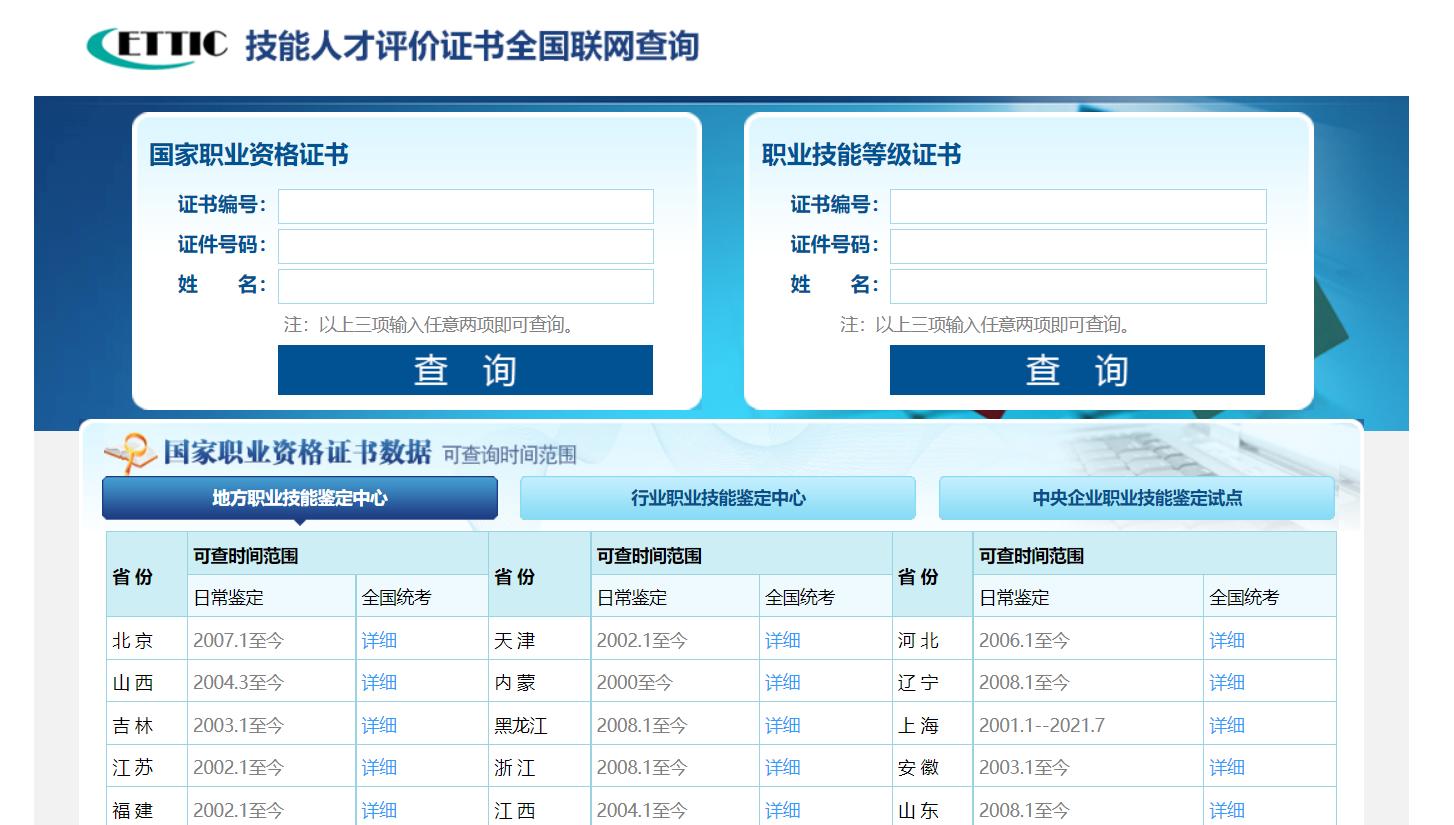Switch to the 行业职业技能鉴定中心 tab

coord(717,498)
